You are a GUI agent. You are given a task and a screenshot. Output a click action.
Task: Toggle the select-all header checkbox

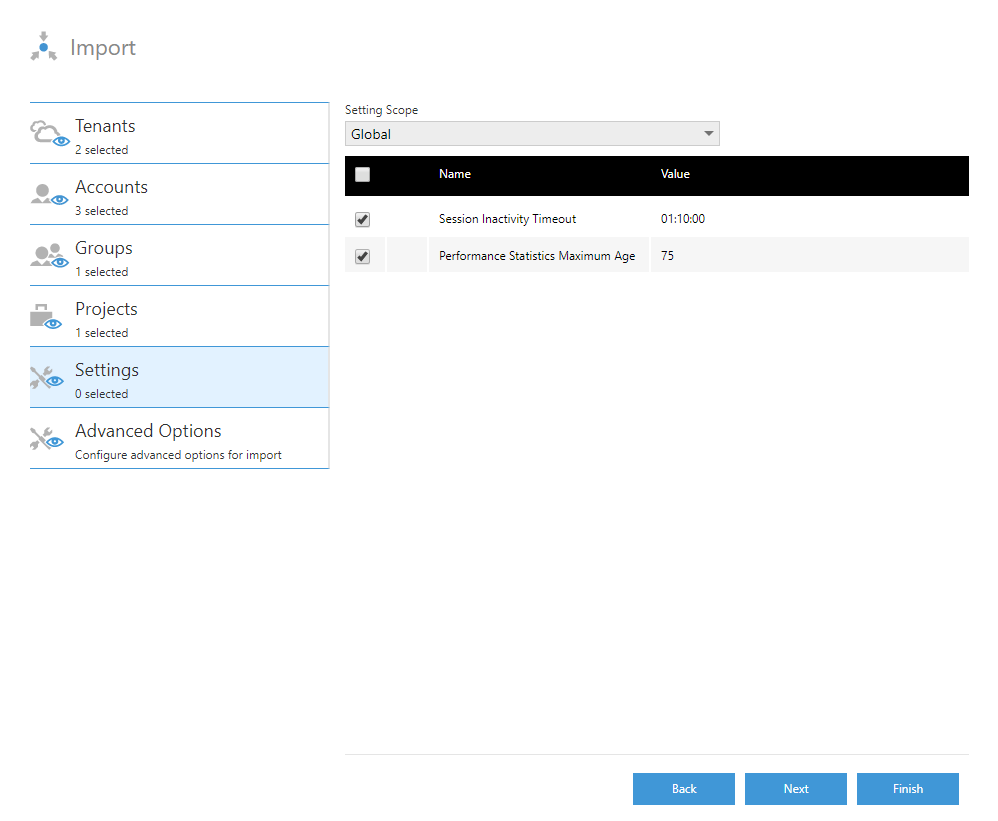click(x=362, y=174)
